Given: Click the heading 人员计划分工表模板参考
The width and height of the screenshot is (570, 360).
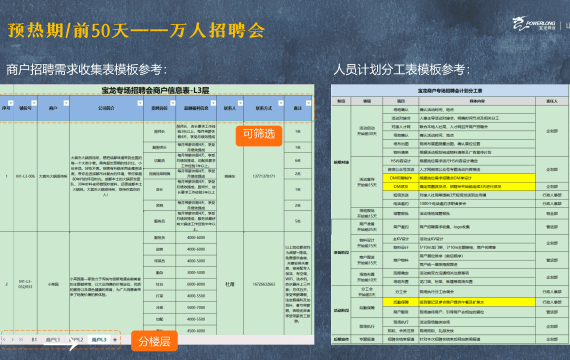Looking at the screenshot, I should point(401,69).
